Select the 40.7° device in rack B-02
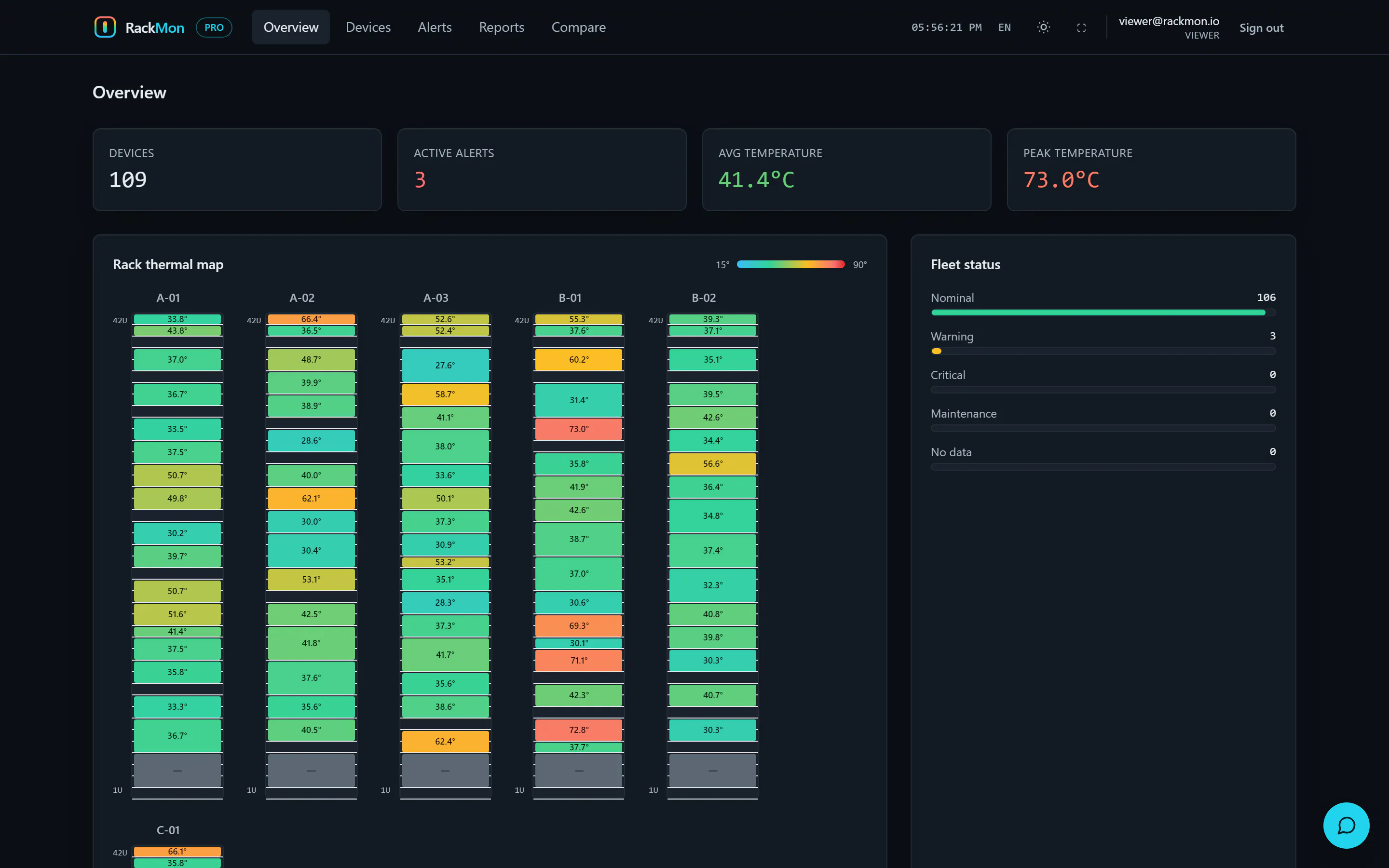Image resolution: width=1389 pixels, height=868 pixels. pyautogui.click(x=712, y=695)
